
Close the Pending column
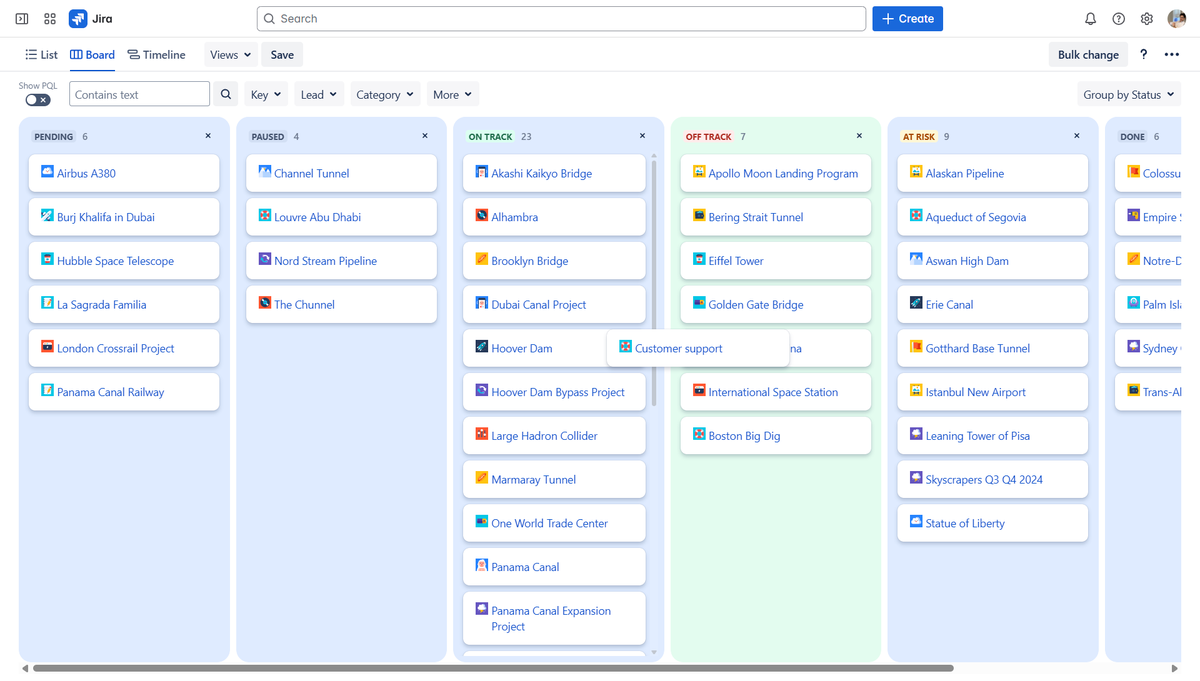(x=208, y=136)
